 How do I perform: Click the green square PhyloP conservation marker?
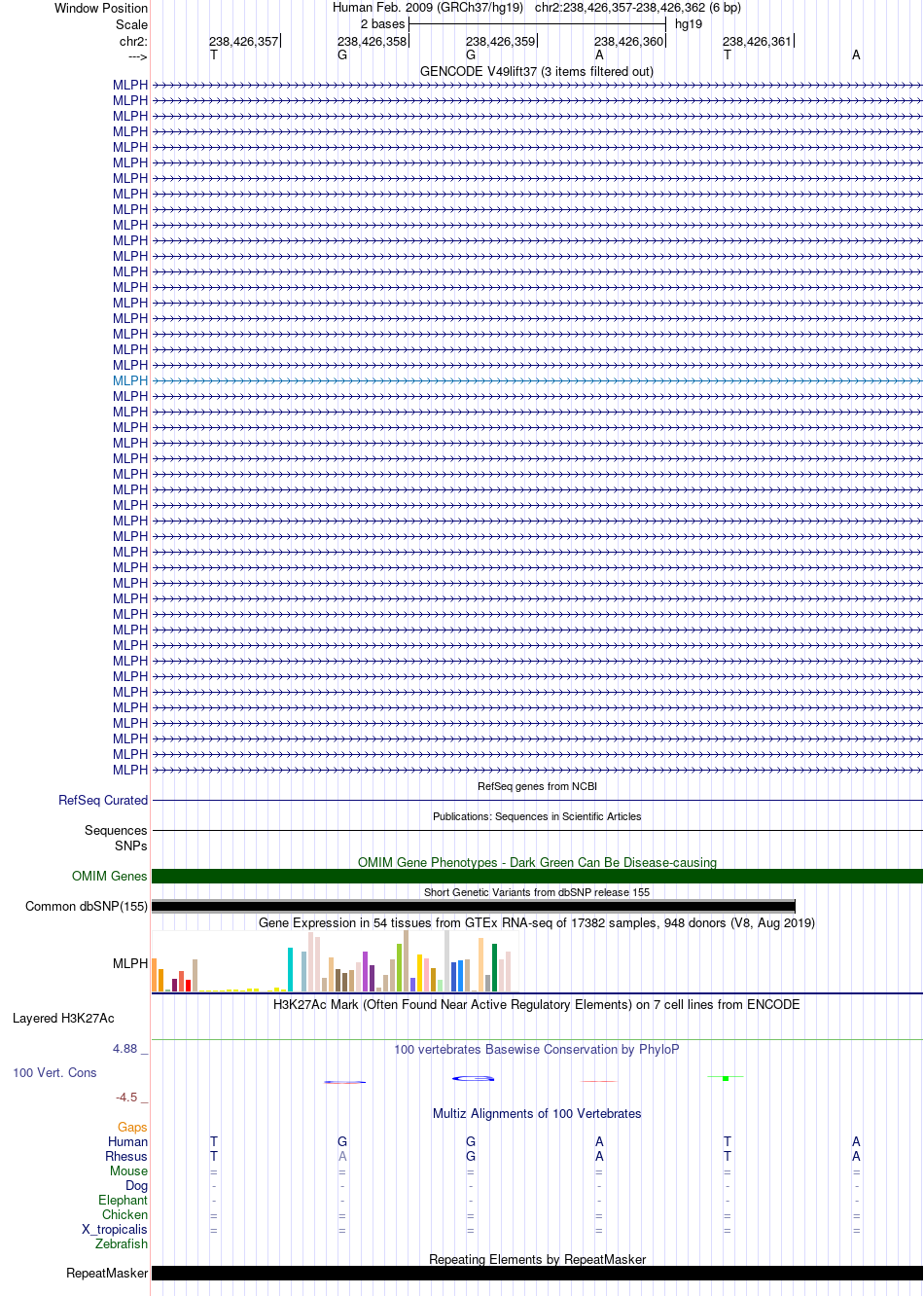(726, 1078)
